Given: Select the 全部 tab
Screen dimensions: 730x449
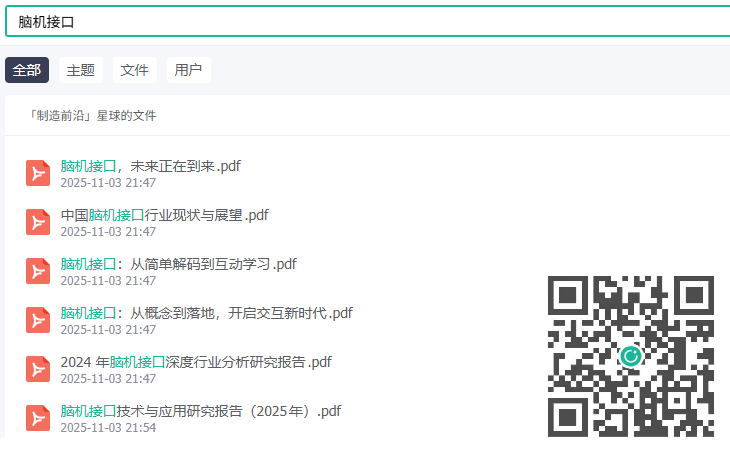Looking at the screenshot, I should coord(27,70).
